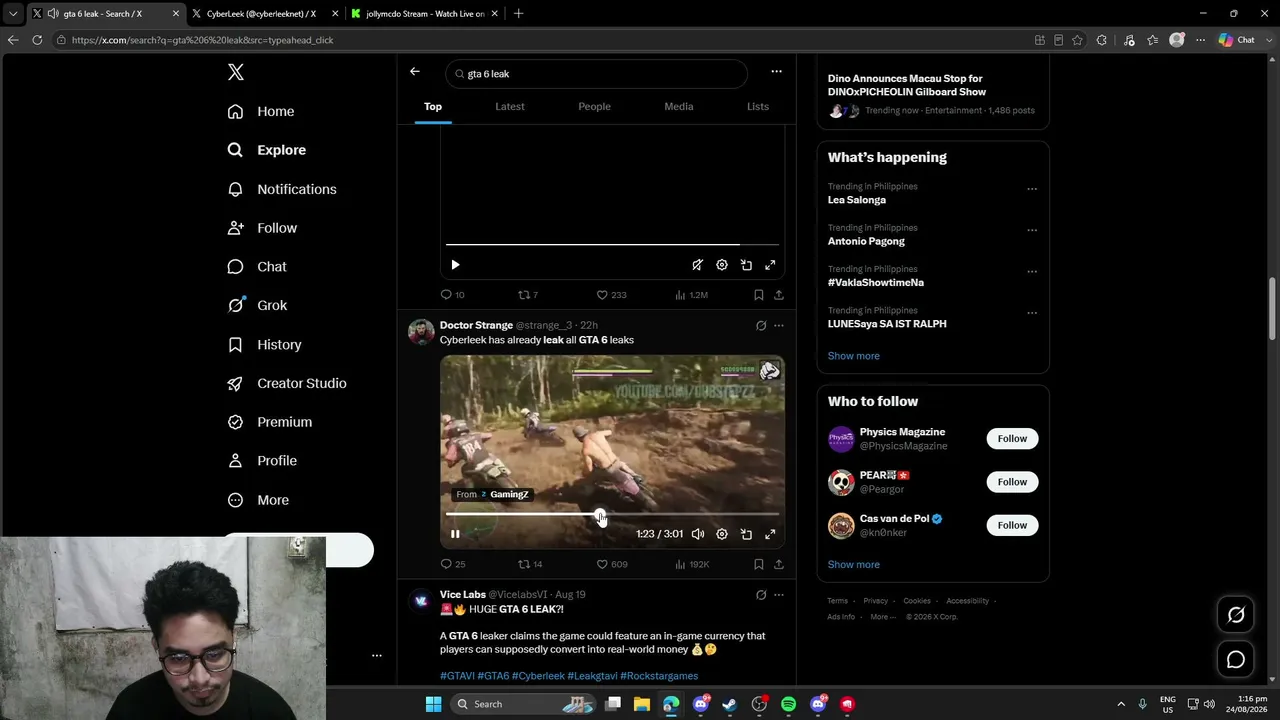Switch to the People tab
The height and width of the screenshot is (720, 1280).
pyautogui.click(x=594, y=106)
